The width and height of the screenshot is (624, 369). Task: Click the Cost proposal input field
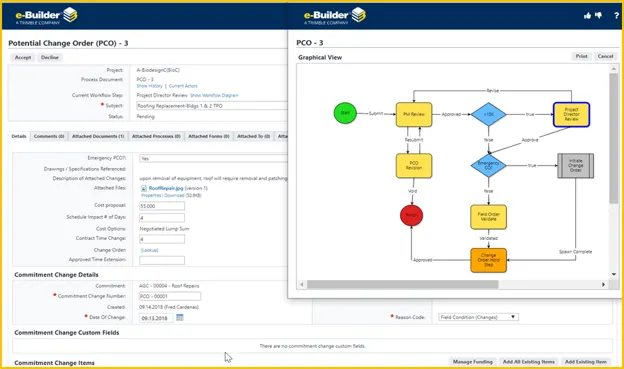[162, 206]
